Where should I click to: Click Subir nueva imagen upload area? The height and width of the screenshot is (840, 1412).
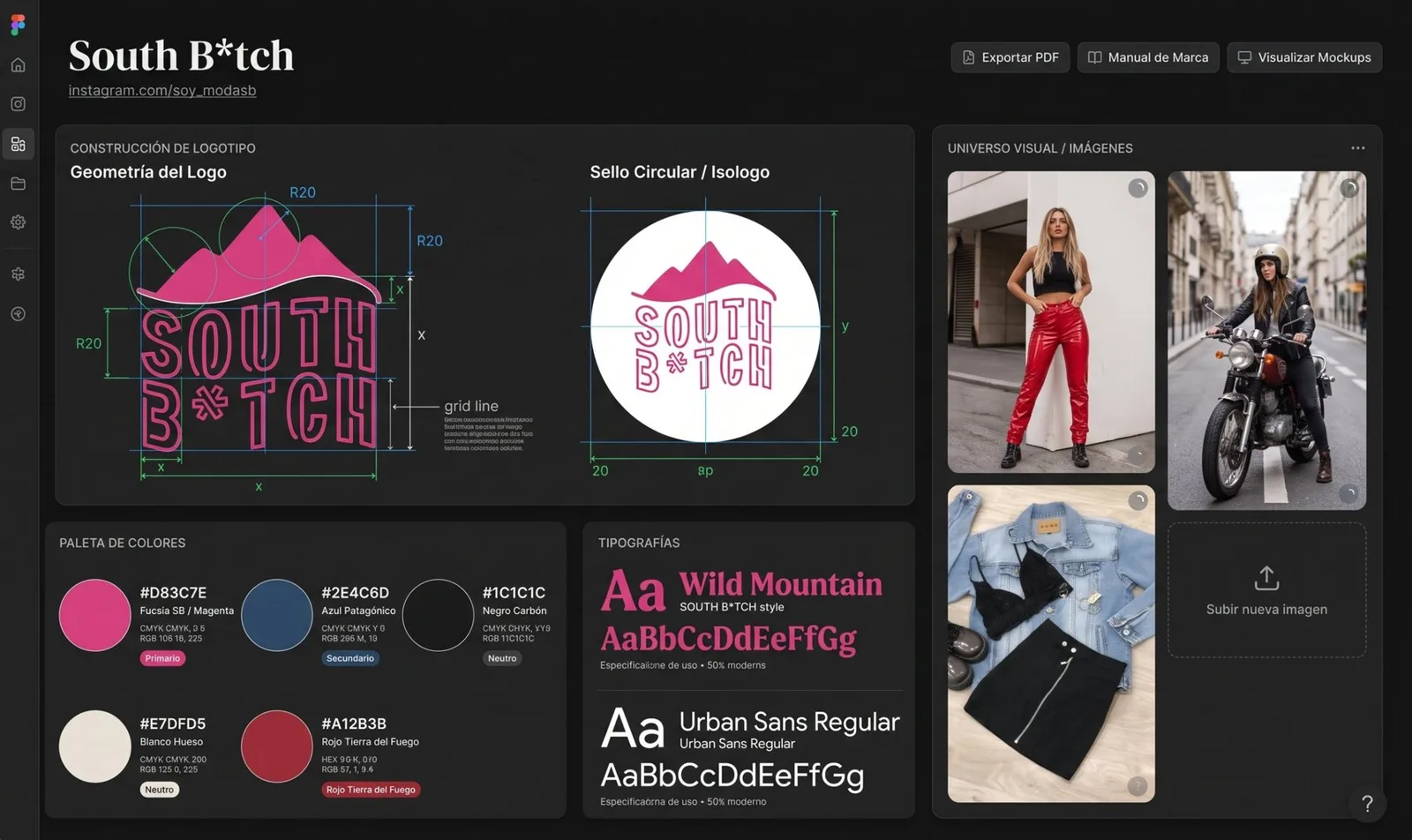click(1266, 590)
